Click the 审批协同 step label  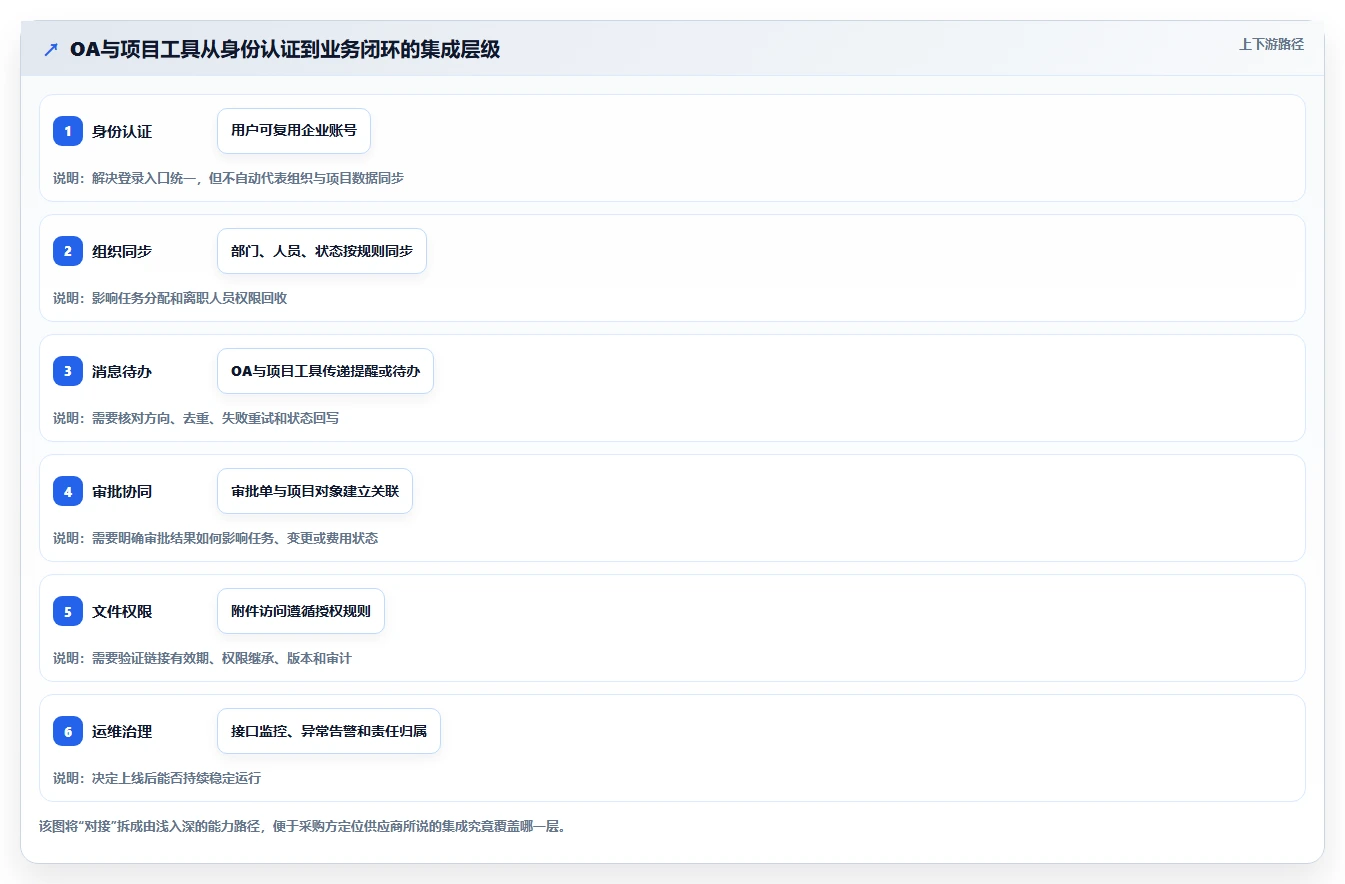tap(122, 491)
